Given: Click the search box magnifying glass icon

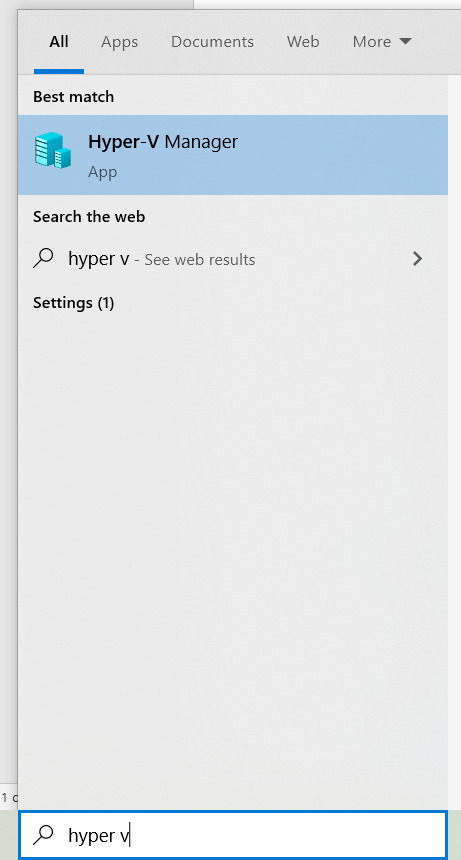Looking at the screenshot, I should [43, 835].
